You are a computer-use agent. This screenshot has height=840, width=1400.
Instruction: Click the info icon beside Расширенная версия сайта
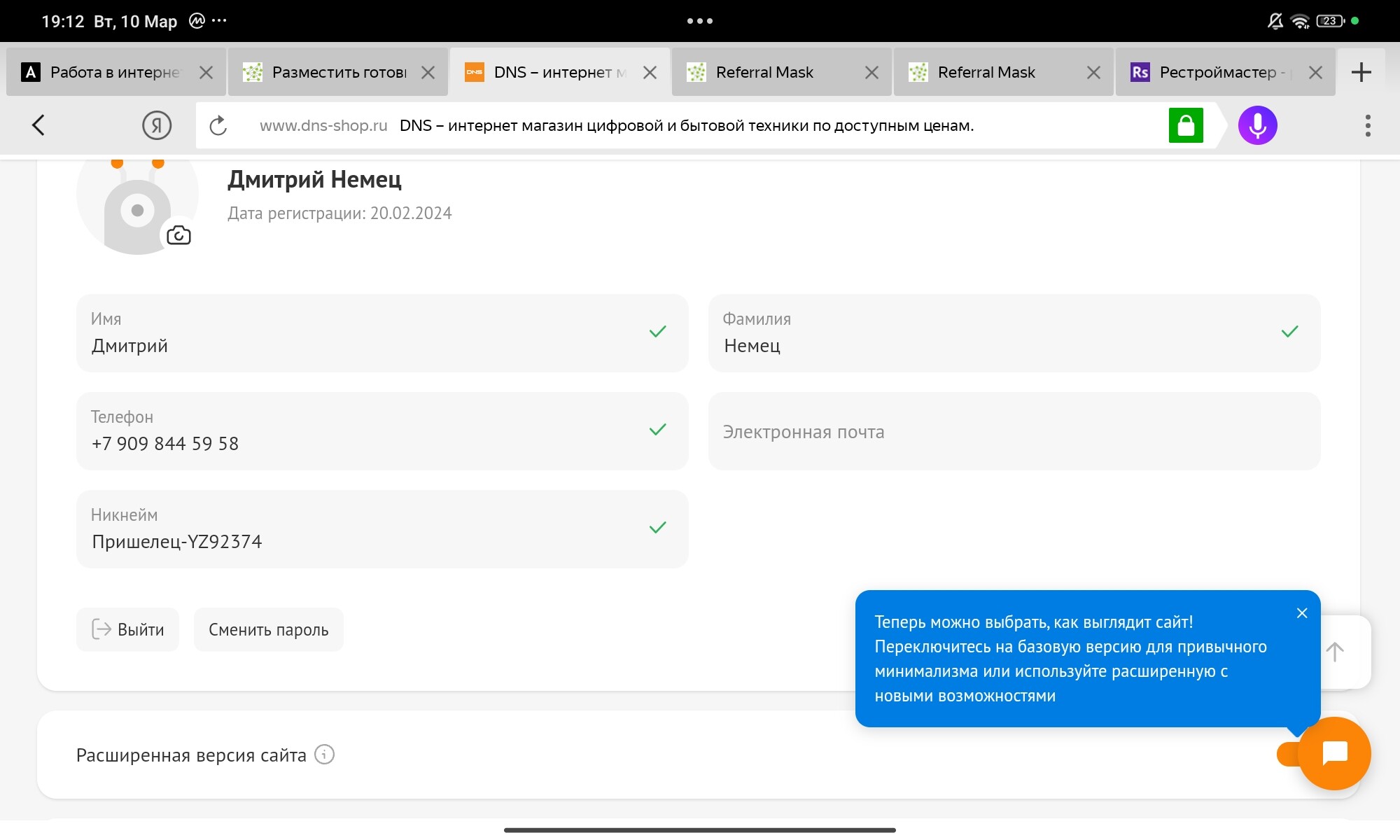[x=324, y=755]
